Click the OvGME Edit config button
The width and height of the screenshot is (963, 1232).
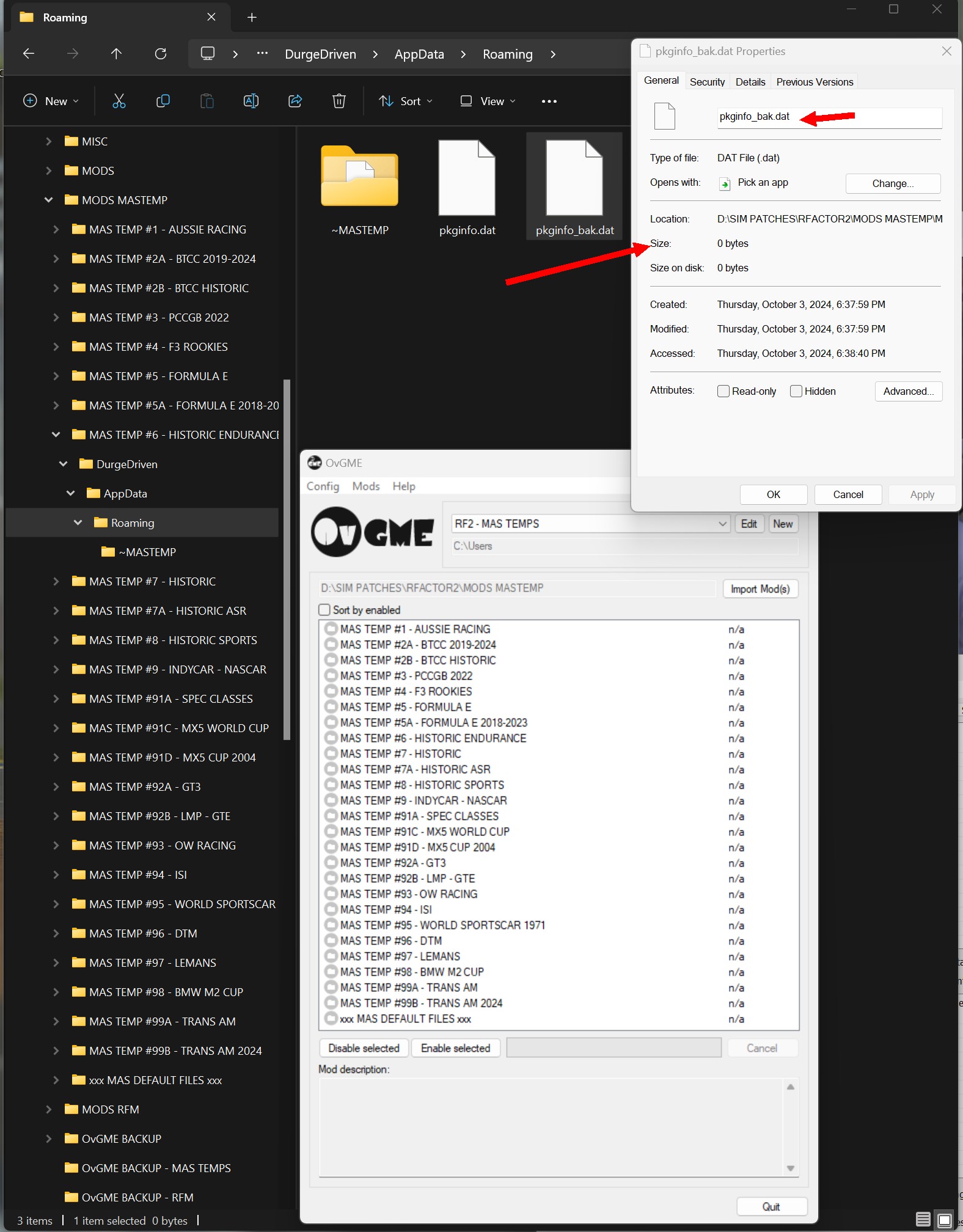[749, 524]
